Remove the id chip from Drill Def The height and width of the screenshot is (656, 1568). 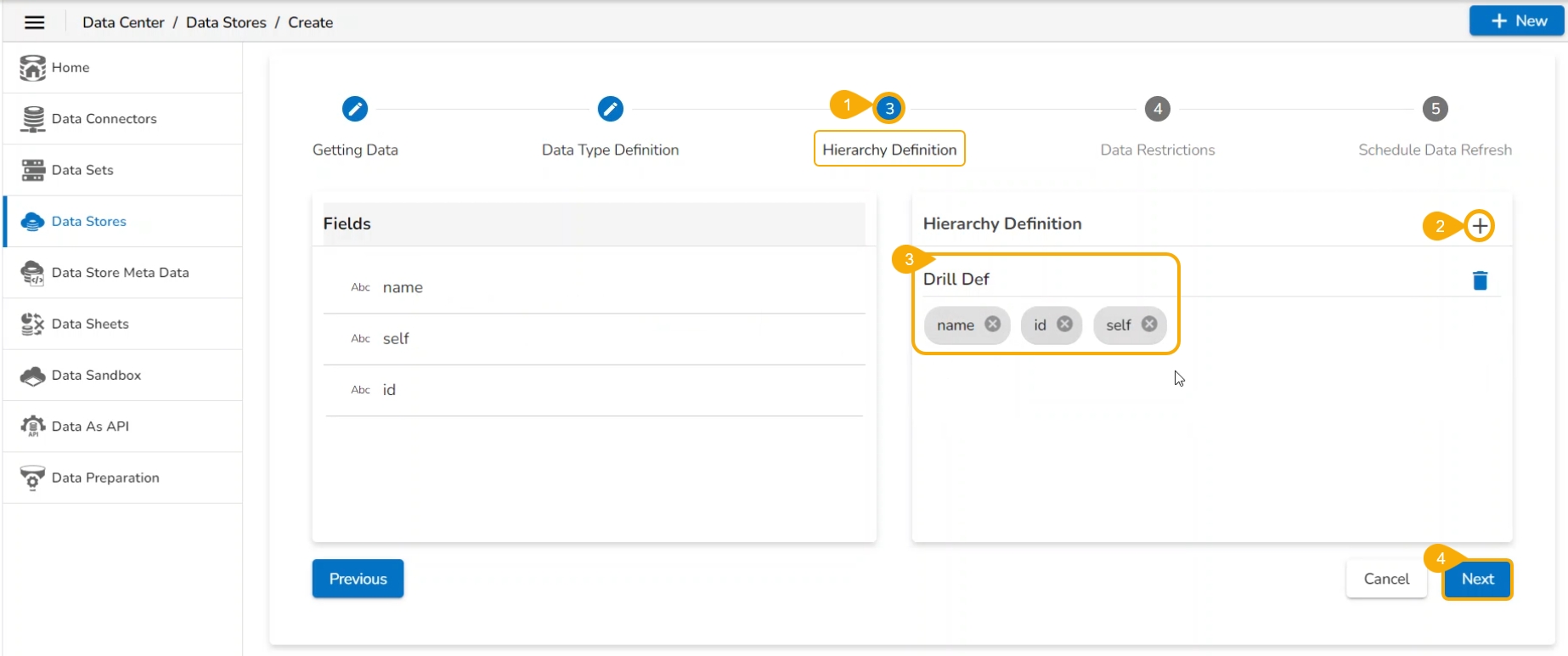pyautogui.click(x=1064, y=324)
